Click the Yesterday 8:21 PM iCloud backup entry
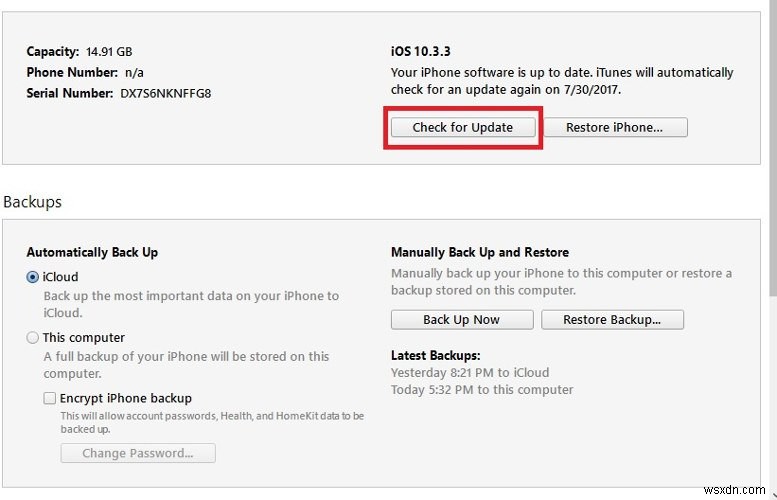The height and width of the screenshot is (500, 777). [467, 372]
